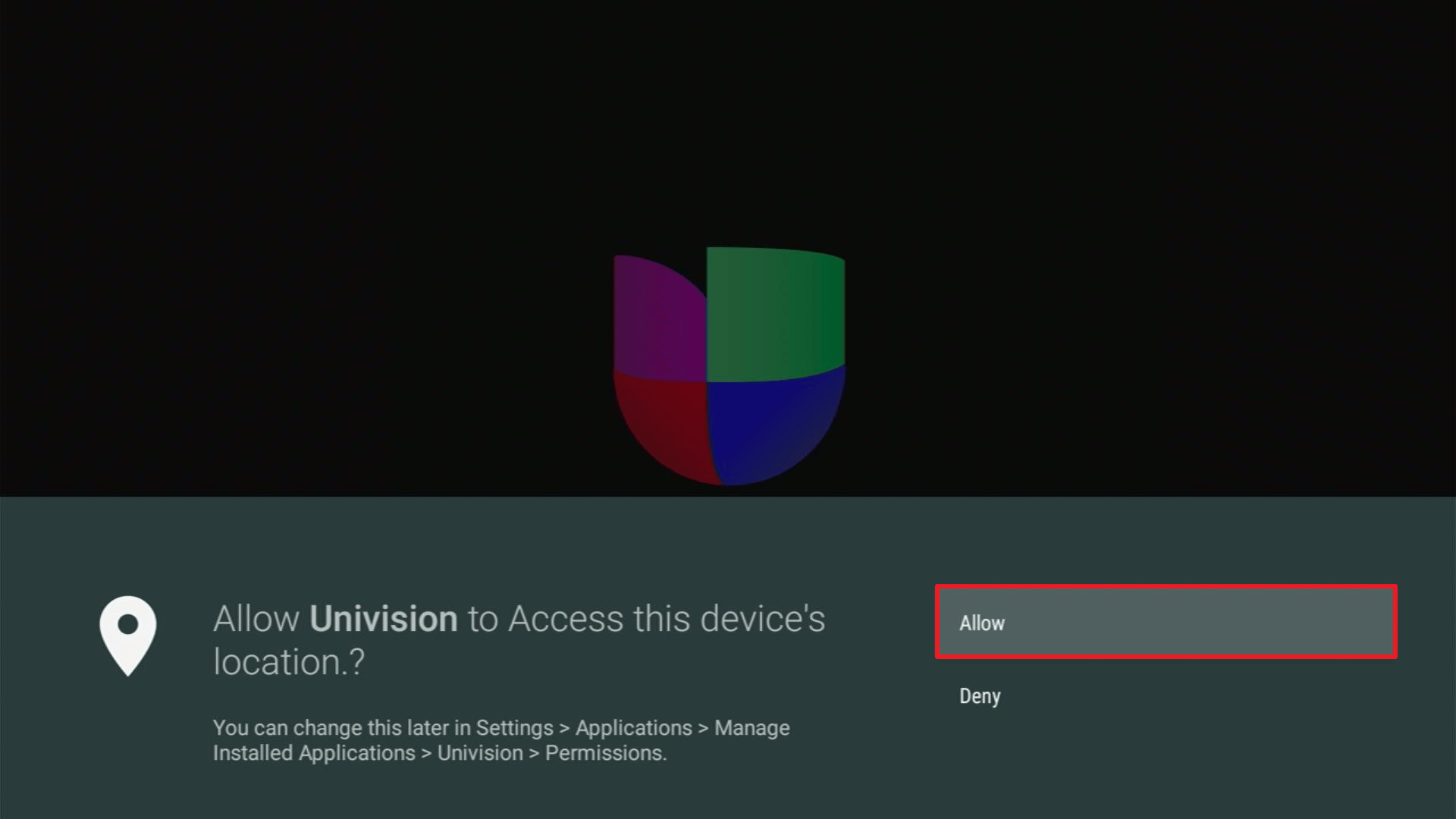Click the bold word Univision in the prompt
Screen dimensions: 1456x819
tap(384, 619)
